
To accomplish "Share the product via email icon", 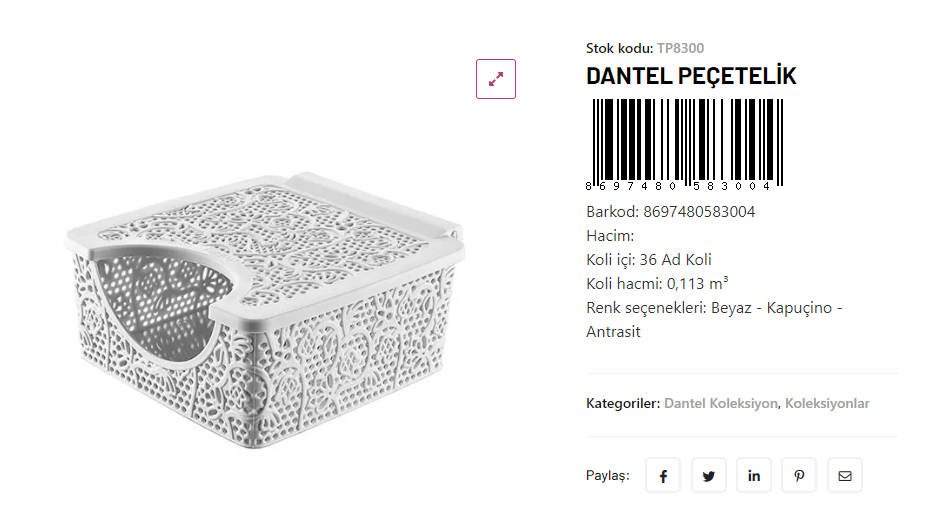I will tap(845, 476).
